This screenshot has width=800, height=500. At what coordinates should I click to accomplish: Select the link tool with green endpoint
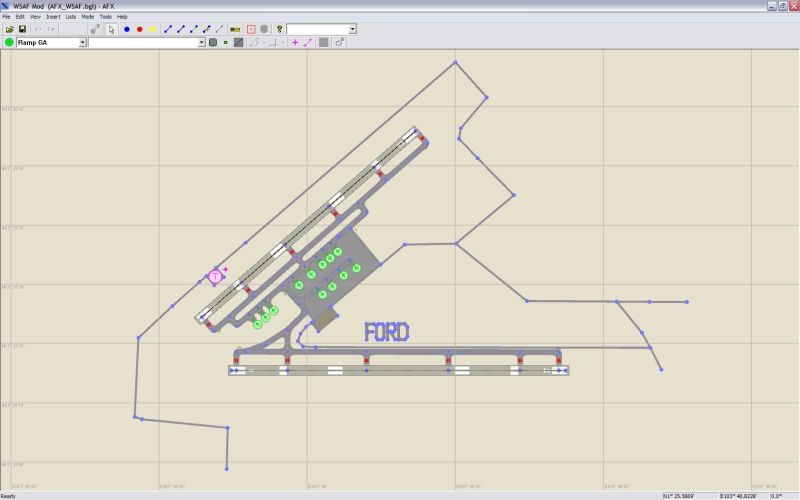tap(193, 29)
